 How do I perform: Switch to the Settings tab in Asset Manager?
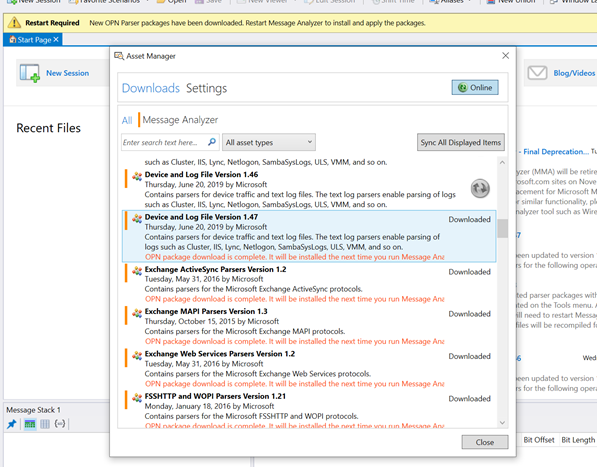pyautogui.click(x=206, y=88)
